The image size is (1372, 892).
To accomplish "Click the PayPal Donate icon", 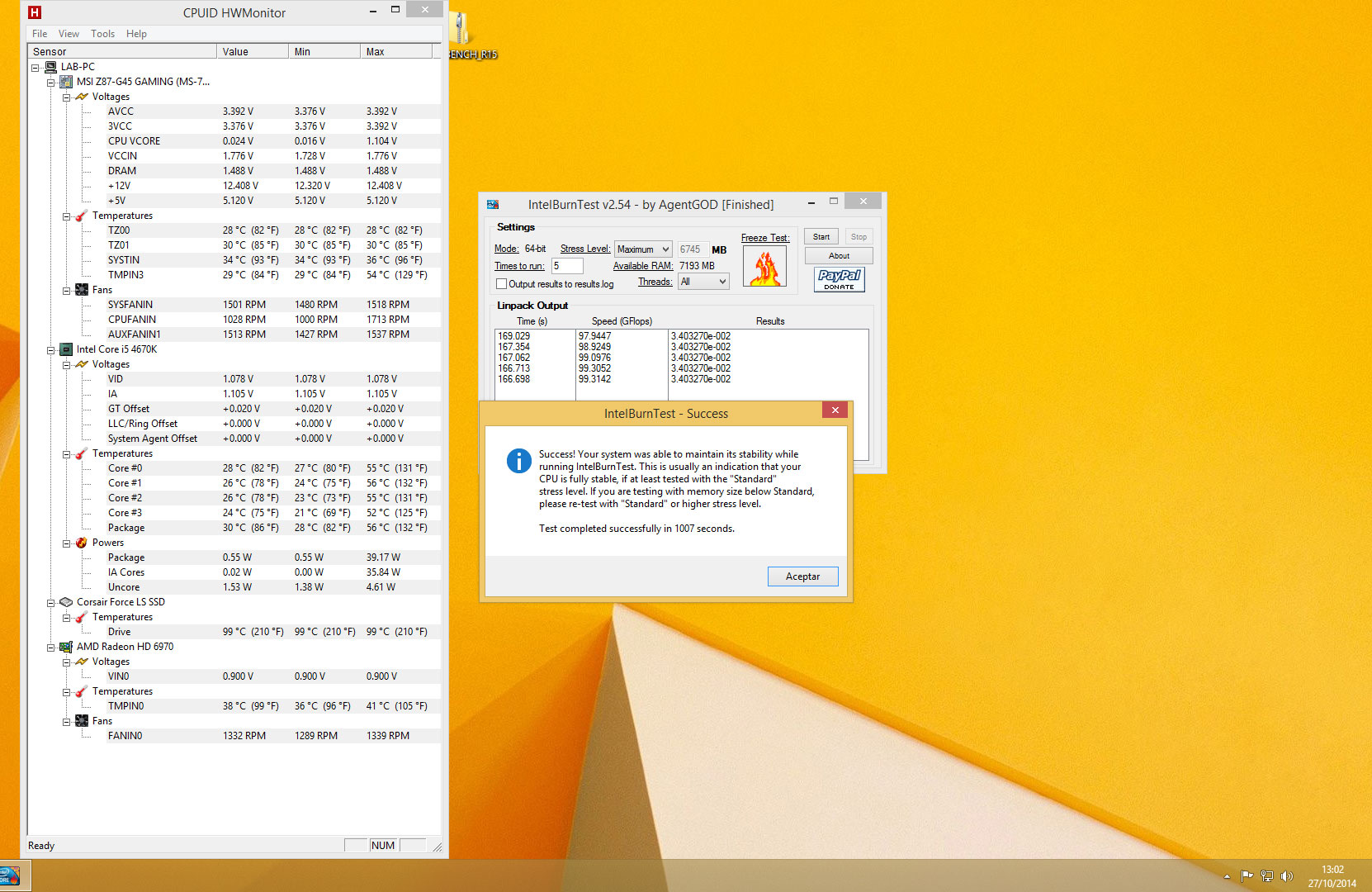I will [840, 279].
